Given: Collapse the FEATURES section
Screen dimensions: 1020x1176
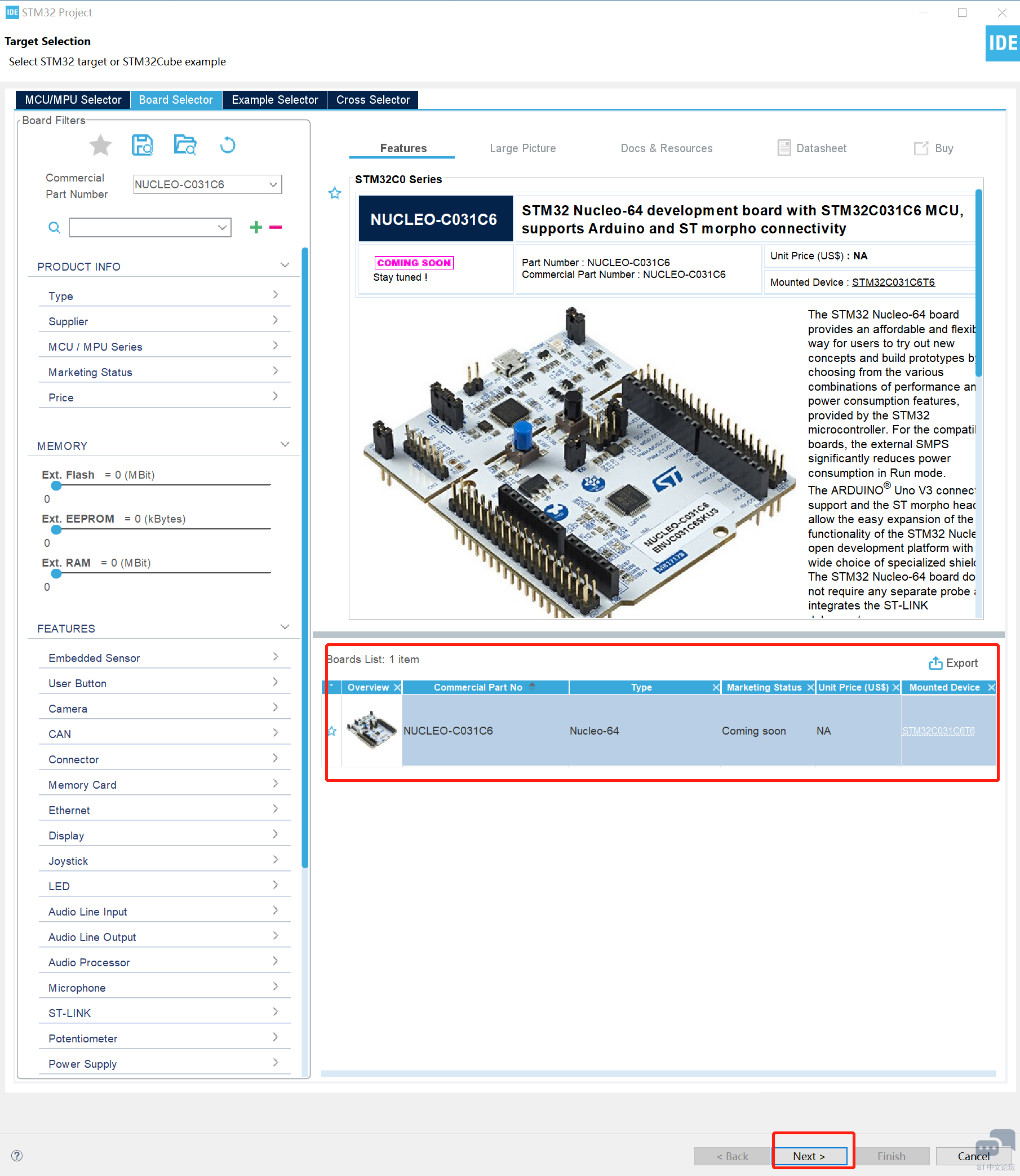Looking at the screenshot, I should 285,627.
